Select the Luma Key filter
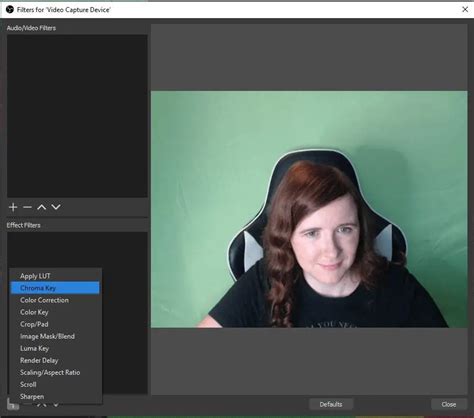The image size is (474, 418). [55, 348]
